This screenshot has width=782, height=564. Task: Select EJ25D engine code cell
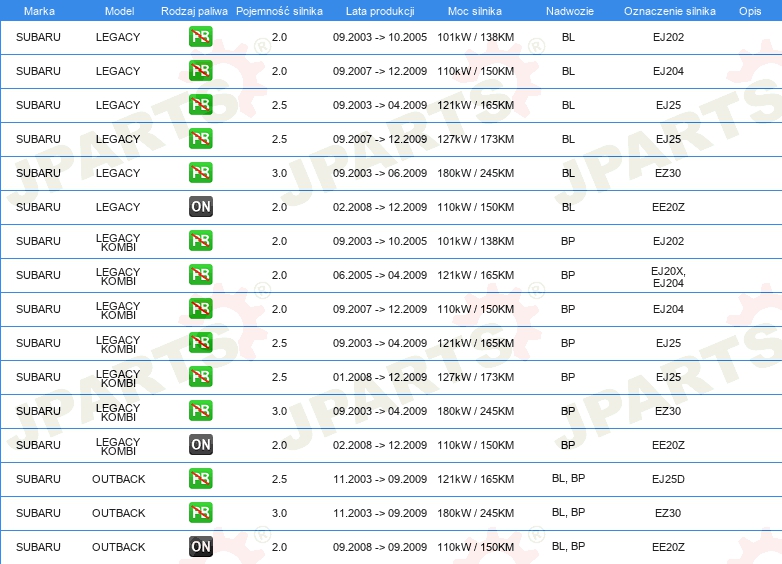[x=668, y=479]
